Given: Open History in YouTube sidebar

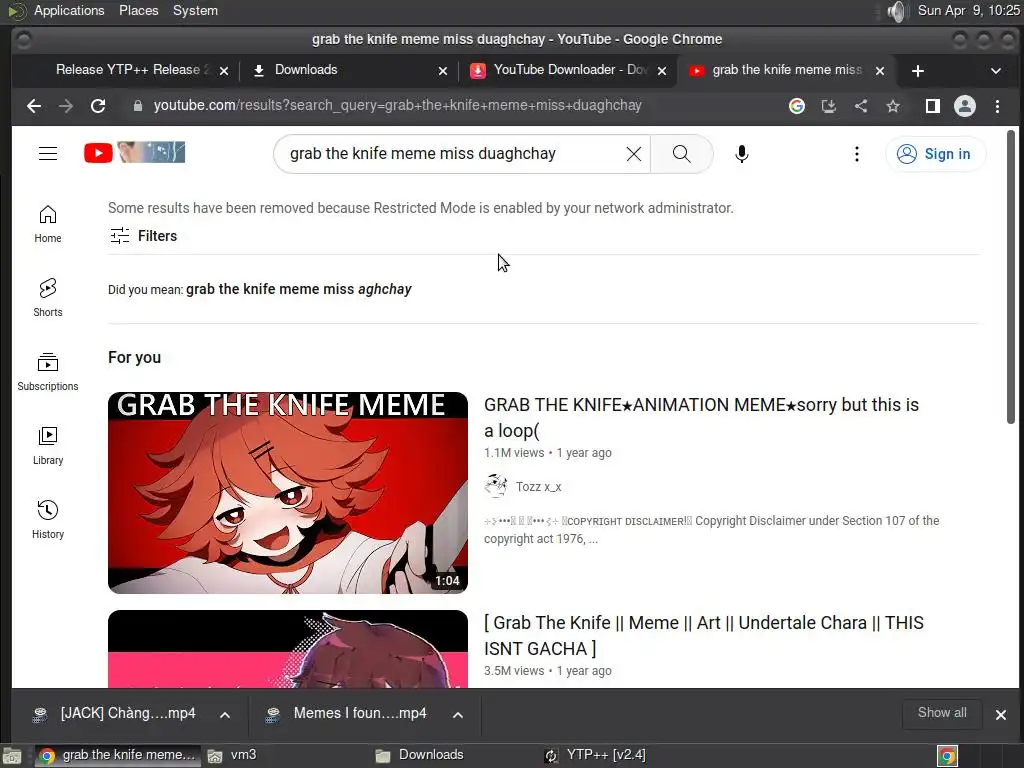Looking at the screenshot, I should click(x=48, y=520).
